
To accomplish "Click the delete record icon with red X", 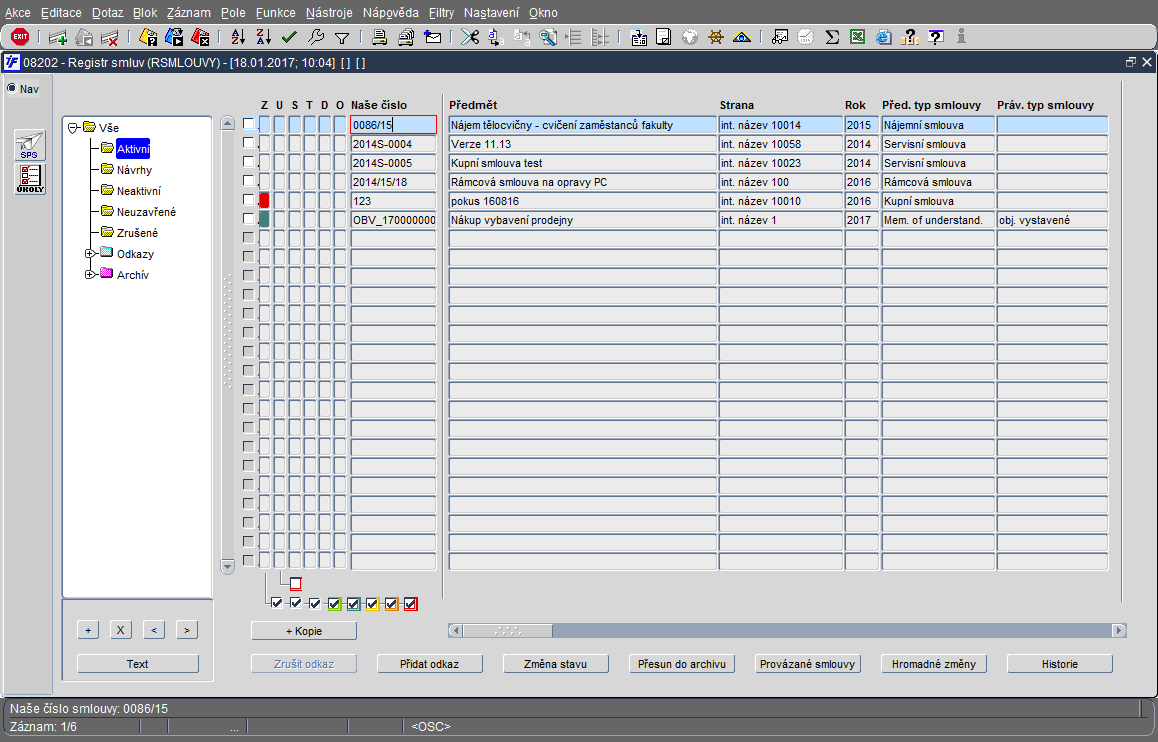I will click(x=109, y=37).
